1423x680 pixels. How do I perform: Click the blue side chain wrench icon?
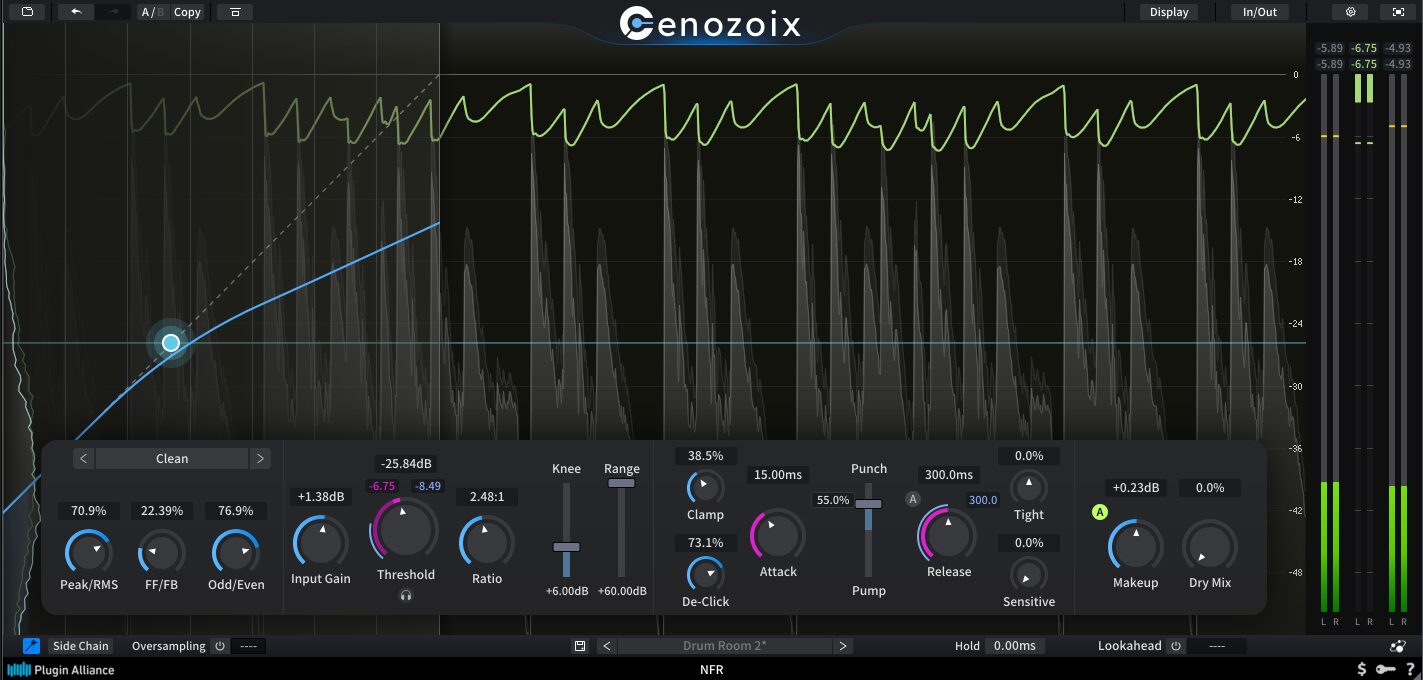[31, 646]
